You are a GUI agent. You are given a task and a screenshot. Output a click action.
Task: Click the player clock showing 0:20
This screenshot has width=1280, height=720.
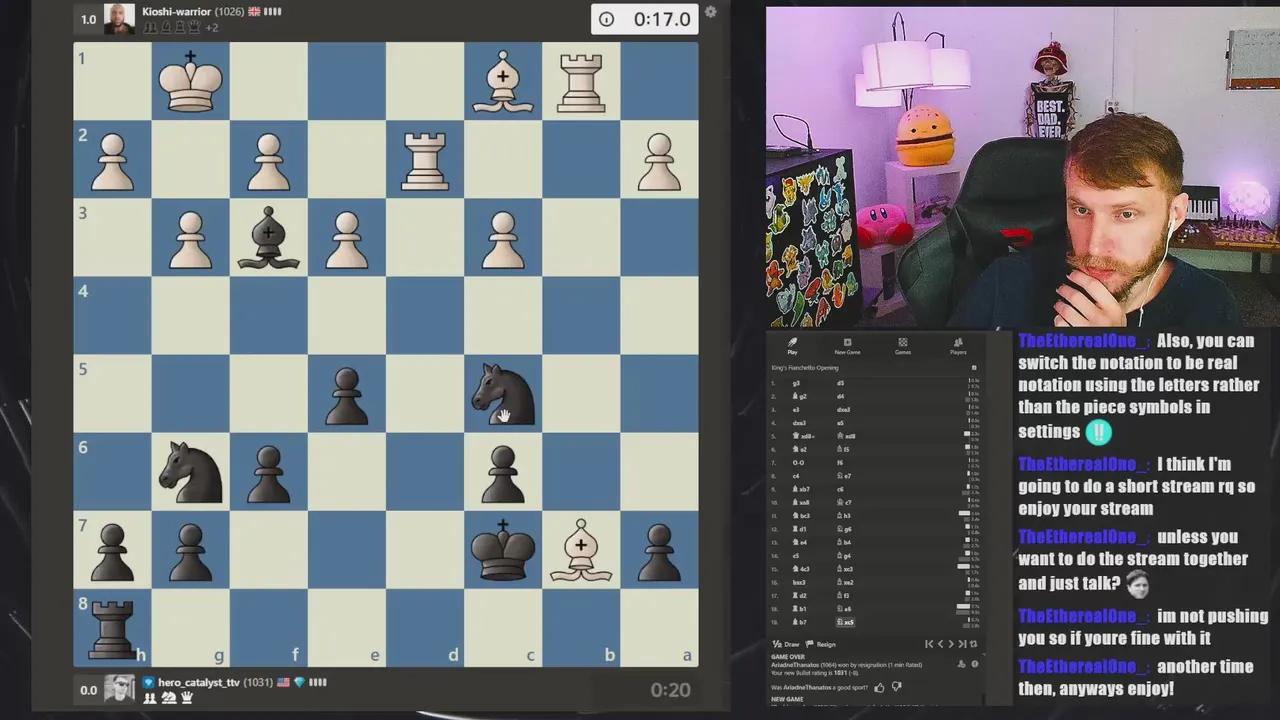pos(670,690)
